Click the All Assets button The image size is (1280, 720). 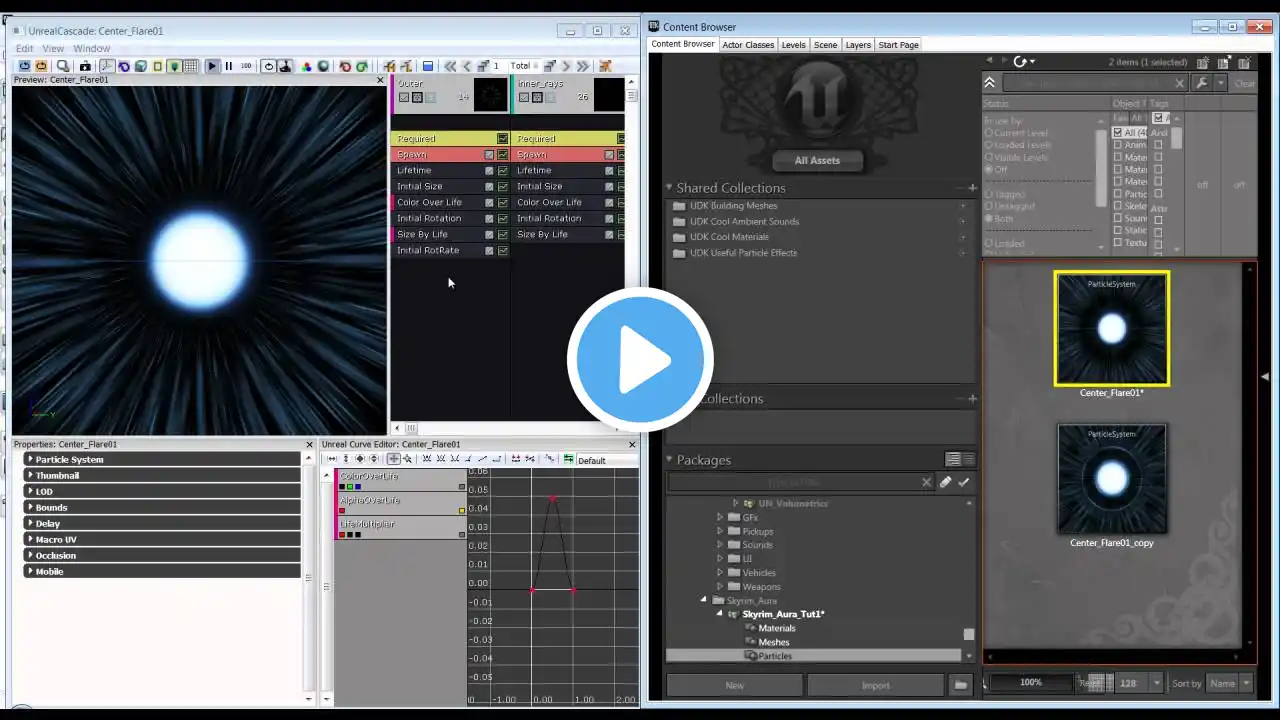click(x=817, y=160)
